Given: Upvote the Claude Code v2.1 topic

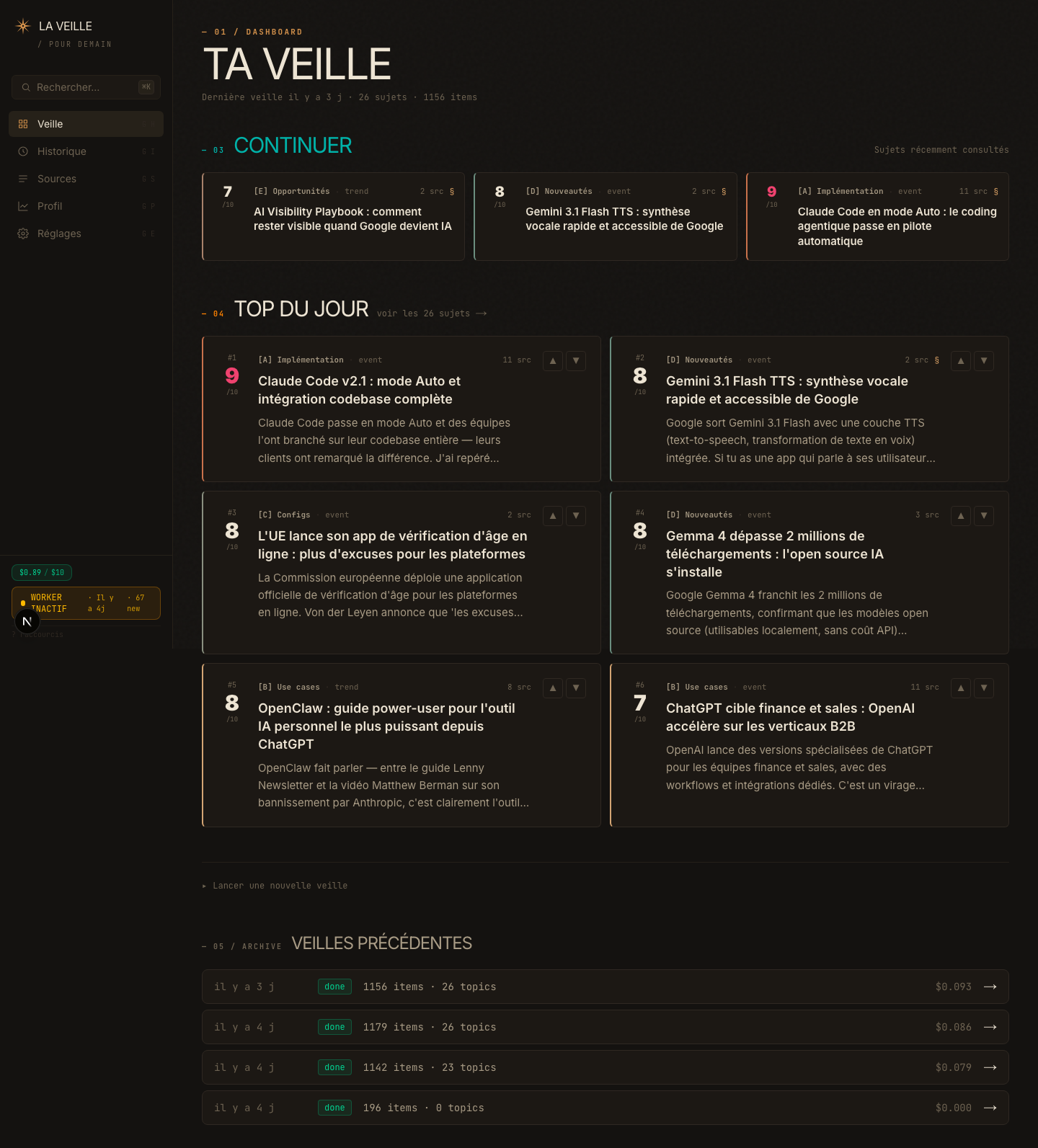Looking at the screenshot, I should (552, 361).
